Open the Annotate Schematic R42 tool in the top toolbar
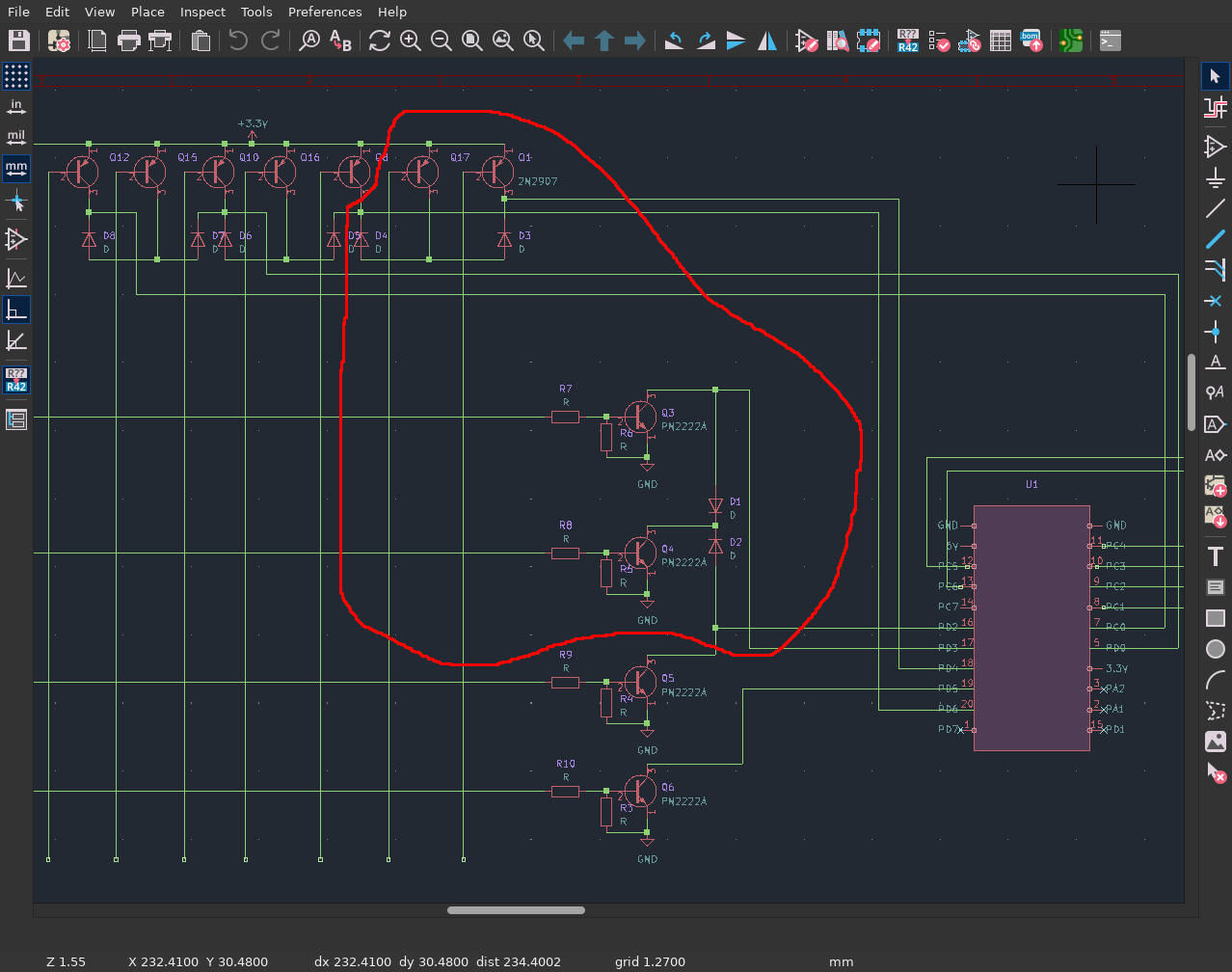This screenshot has height=972, width=1232. 907,40
